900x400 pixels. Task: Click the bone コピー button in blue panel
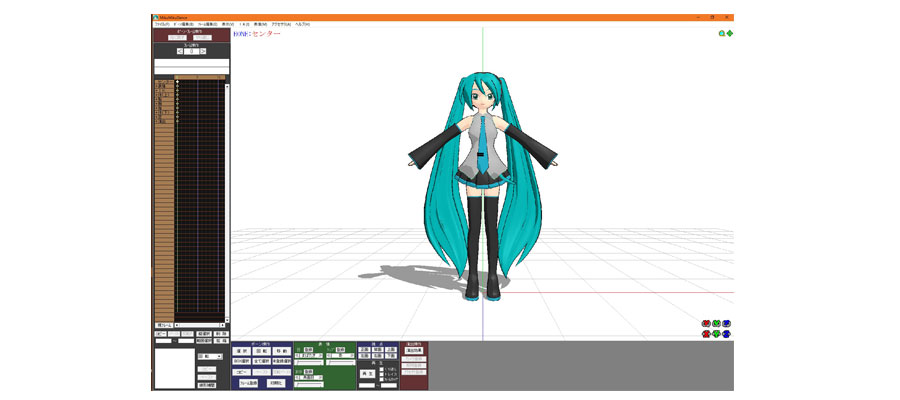[x=242, y=372]
